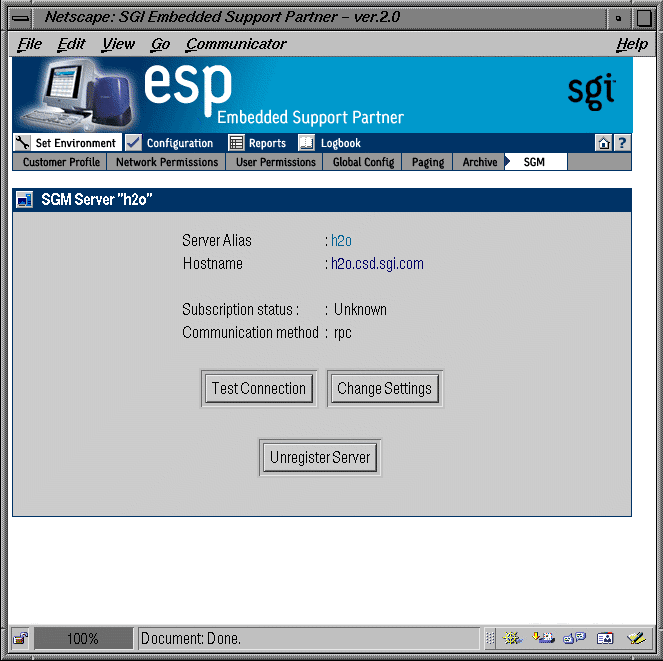Open the Communicator menu
Viewport: 663px width, 661px height.
[x=236, y=44]
